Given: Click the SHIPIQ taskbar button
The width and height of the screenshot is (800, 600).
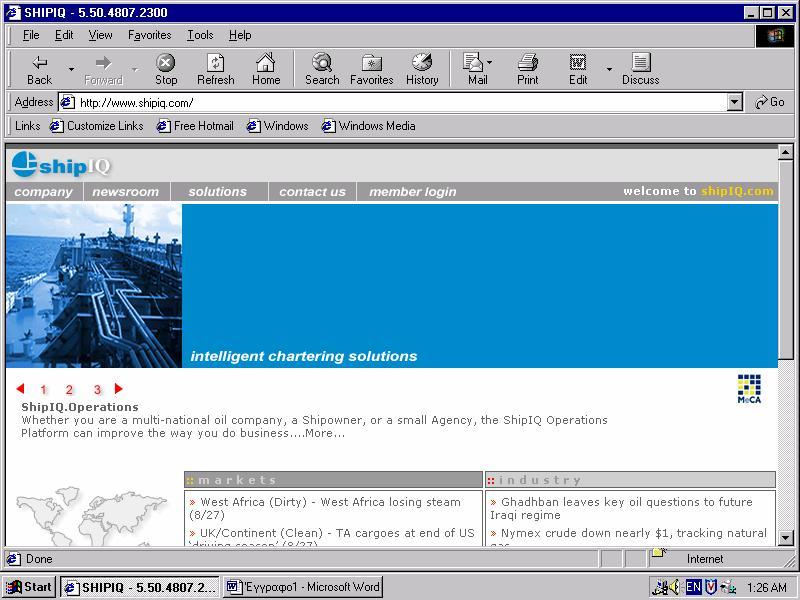Looking at the screenshot, I should point(140,587).
